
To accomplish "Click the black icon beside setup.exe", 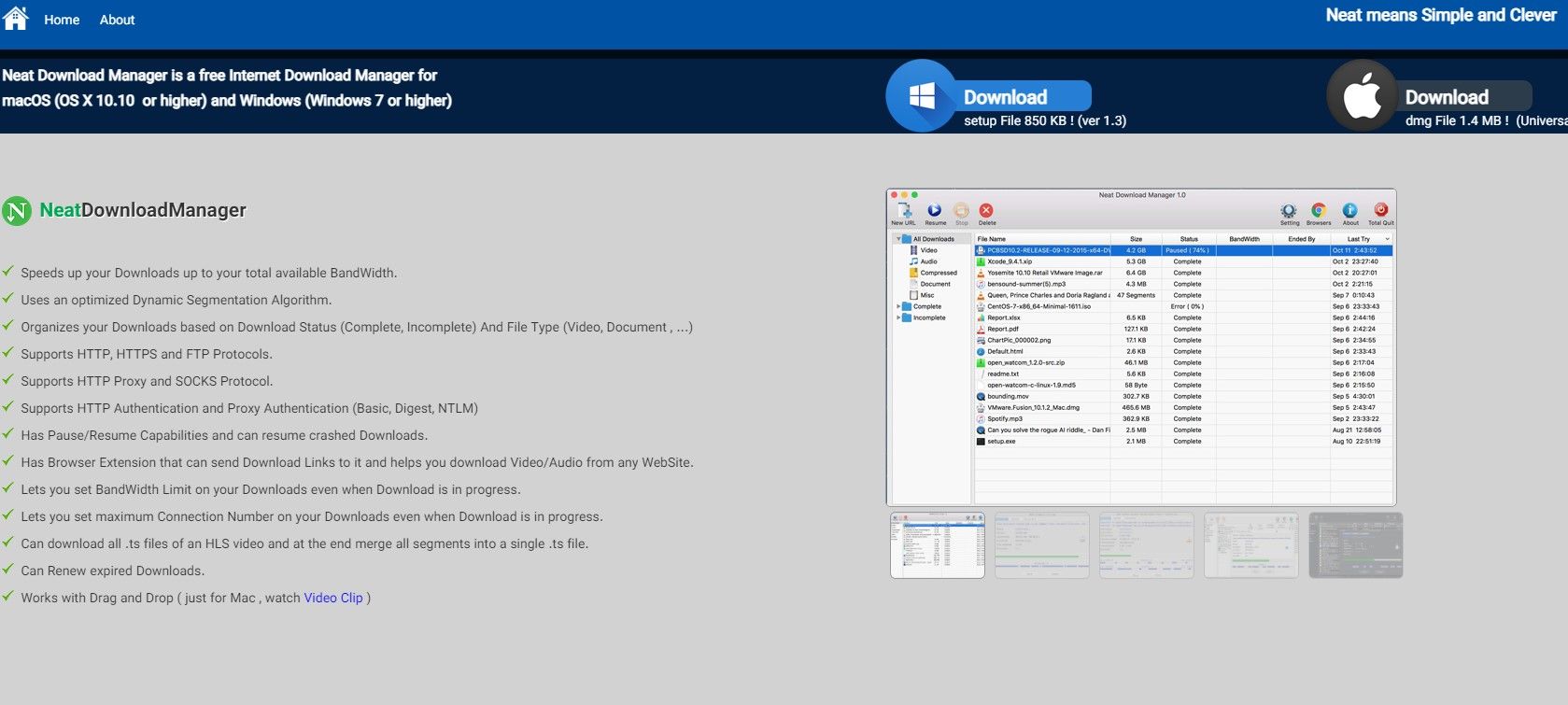I will [981, 441].
